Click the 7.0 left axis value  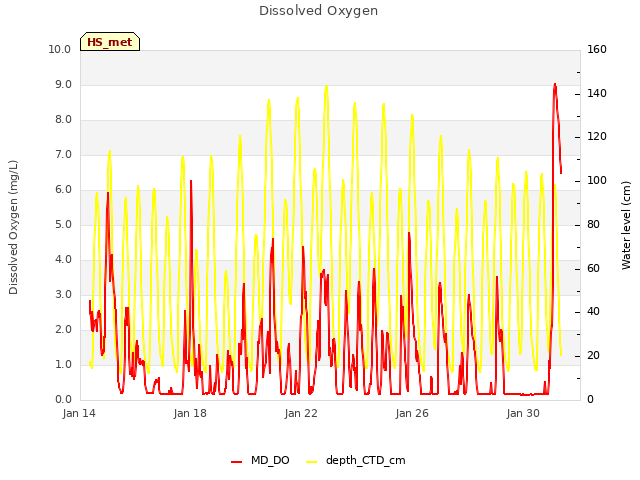click(x=63, y=155)
